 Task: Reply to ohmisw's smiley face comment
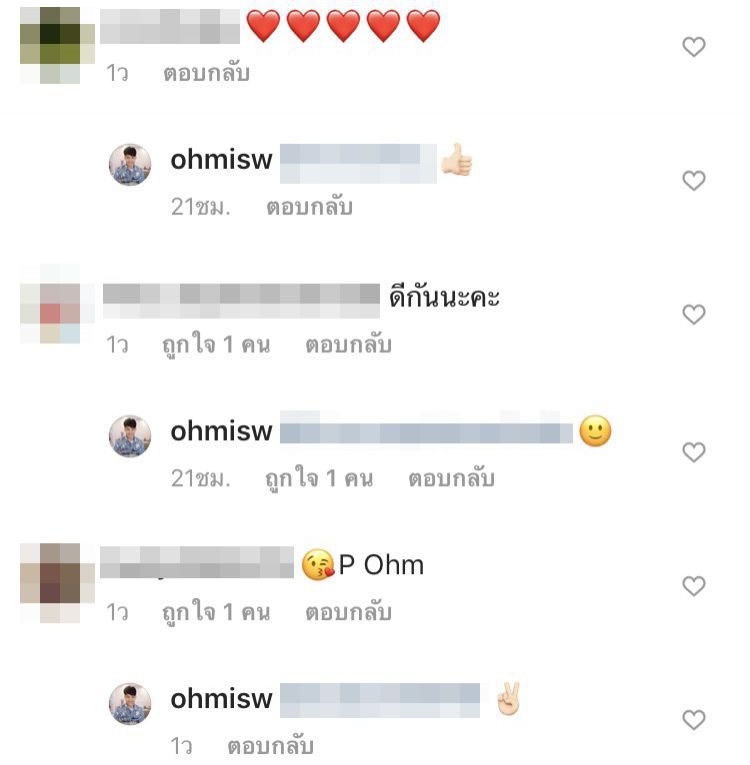click(x=451, y=479)
